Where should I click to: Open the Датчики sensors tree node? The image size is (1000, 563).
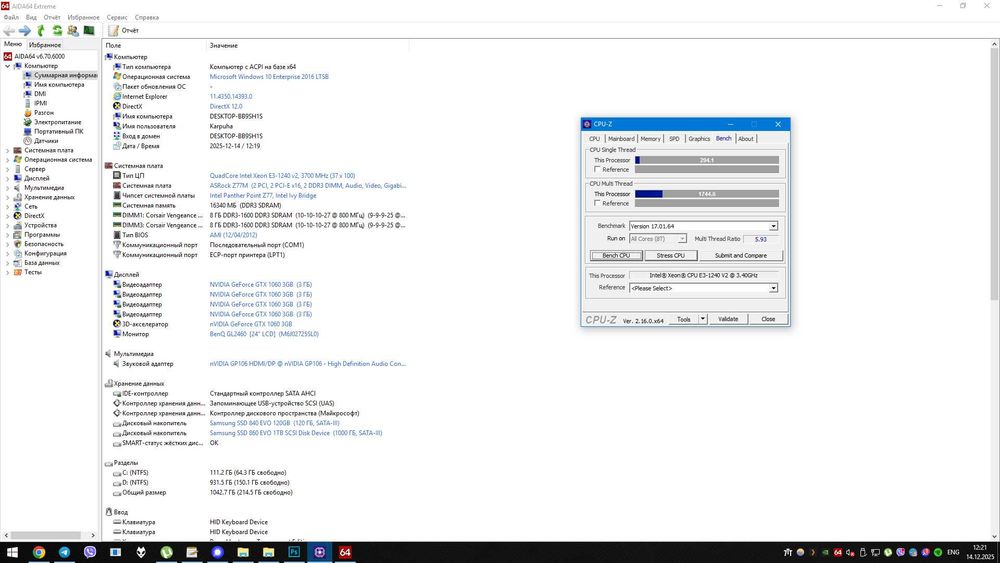[x=46, y=140]
